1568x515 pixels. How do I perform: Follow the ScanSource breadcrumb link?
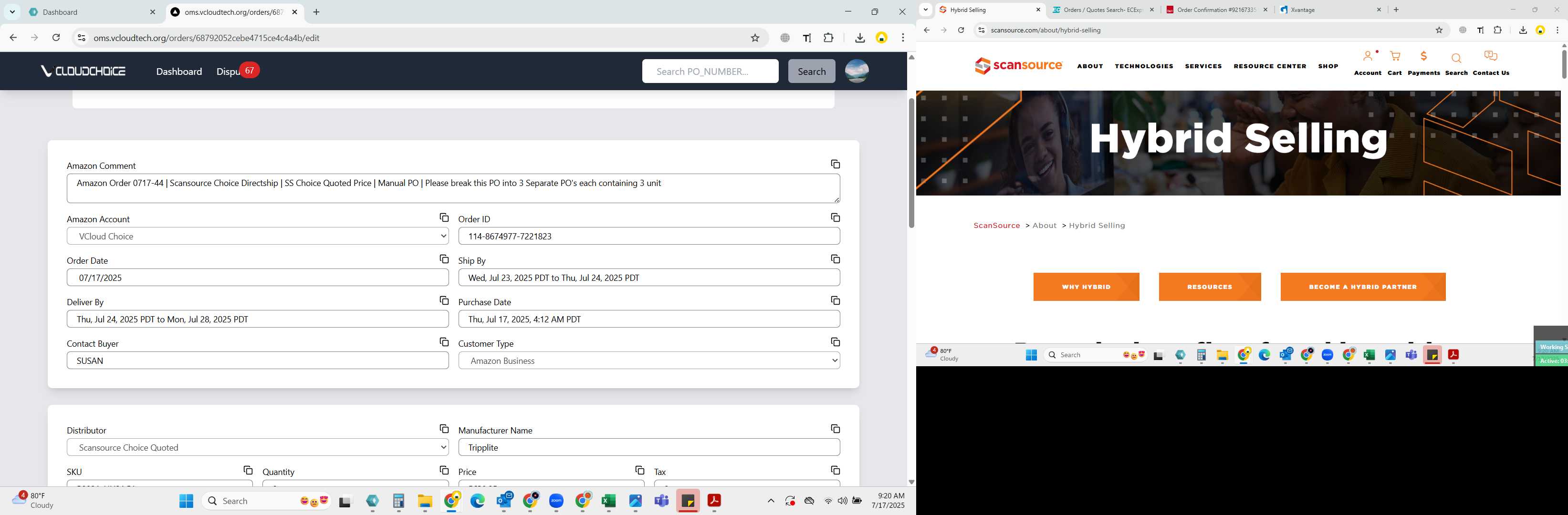(x=996, y=226)
